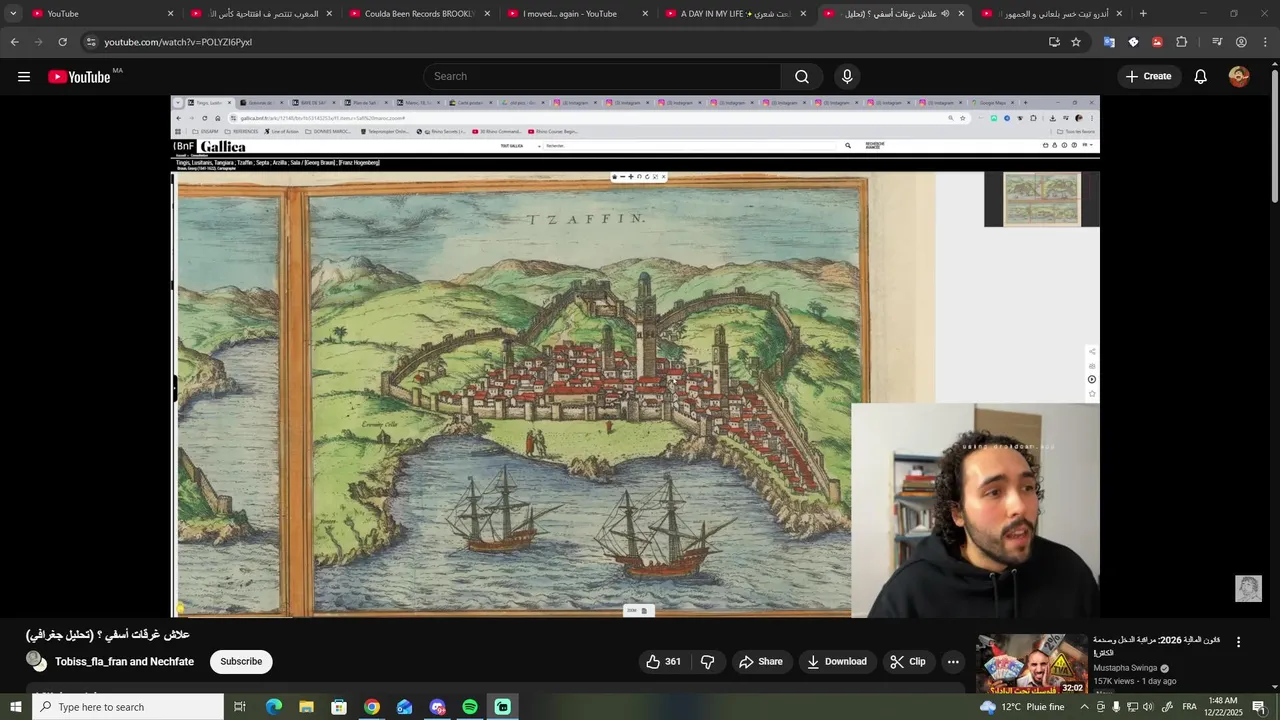Open weather widget showing 12°C Pluie fine
The width and height of the screenshot is (1280, 720).
[1022, 707]
